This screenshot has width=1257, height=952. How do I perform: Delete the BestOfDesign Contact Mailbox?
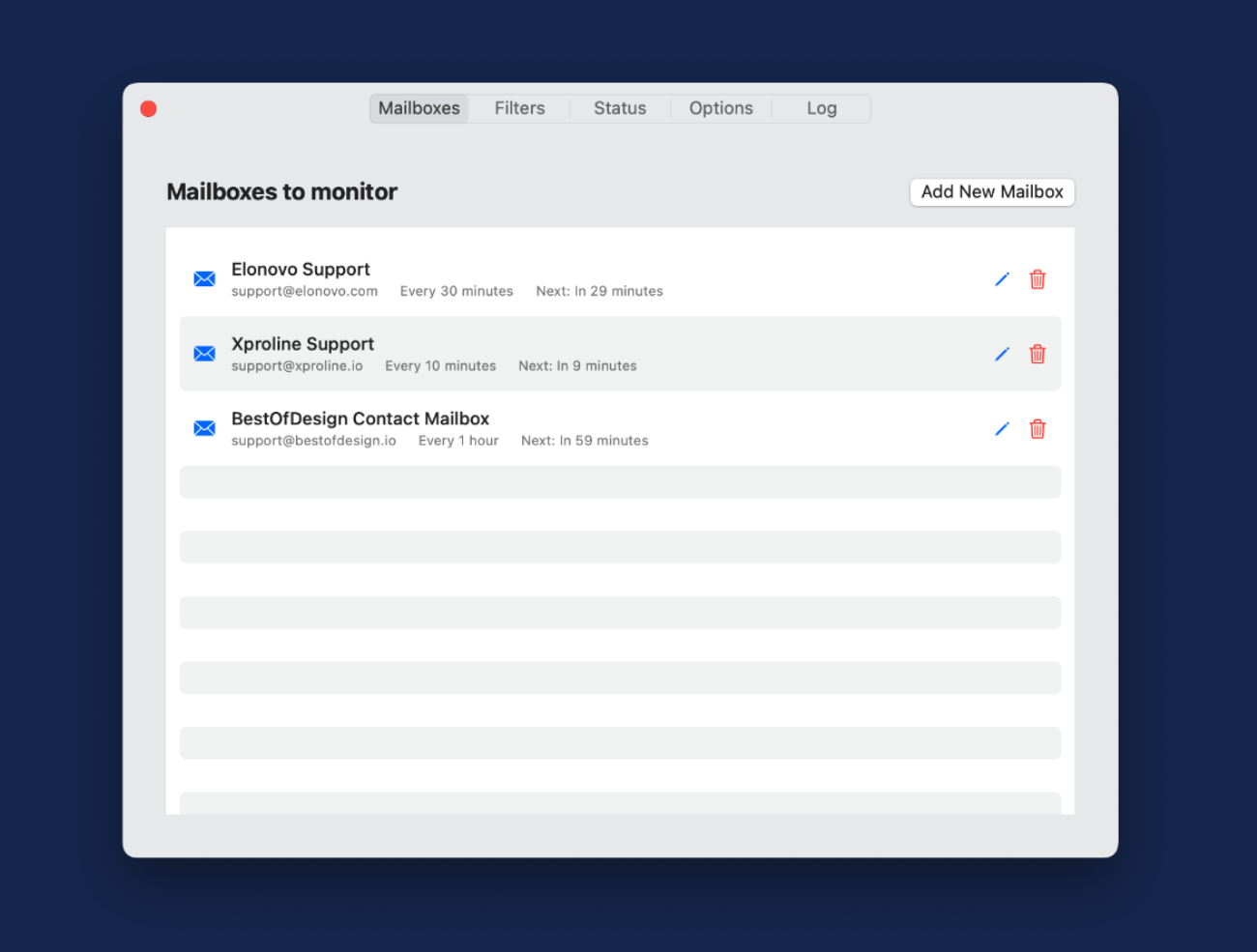tap(1038, 428)
